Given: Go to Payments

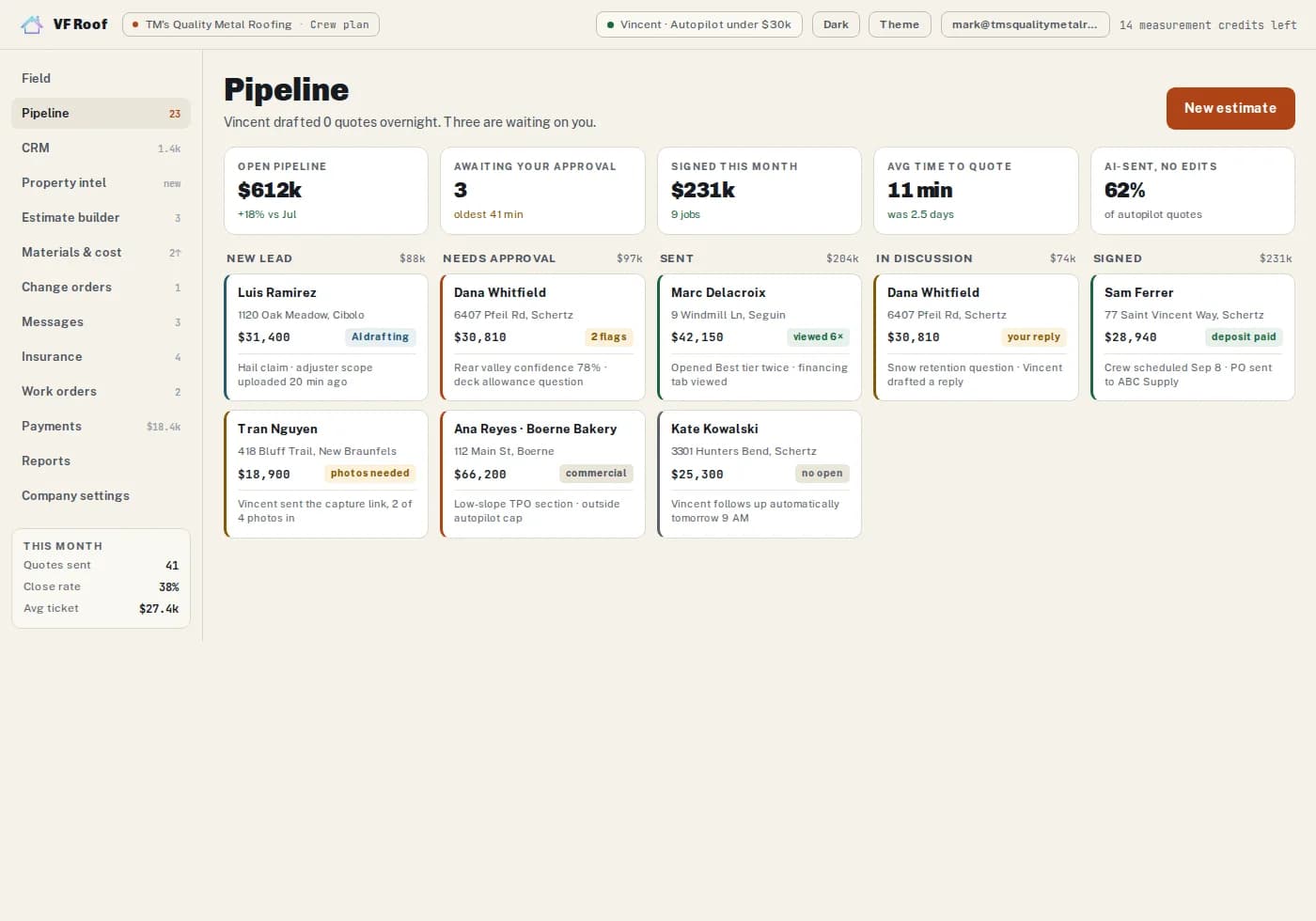Looking at the screenshot, I should pos(101,426).
